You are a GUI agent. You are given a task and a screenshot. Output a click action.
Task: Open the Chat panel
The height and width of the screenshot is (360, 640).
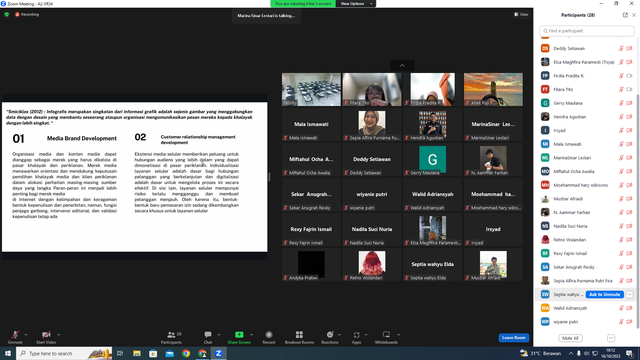coord(208,337)
